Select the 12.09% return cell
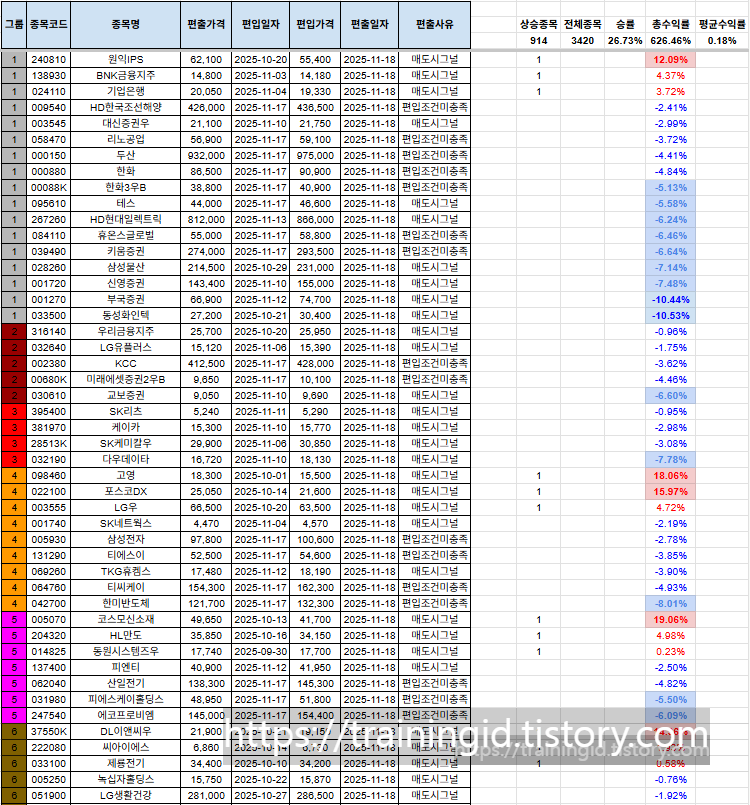750x805 pixels. pos(670,60)
